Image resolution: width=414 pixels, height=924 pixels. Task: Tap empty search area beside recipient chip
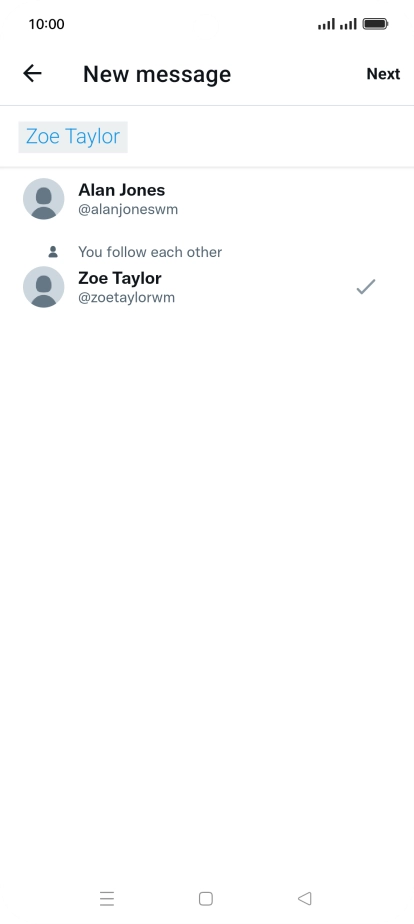pos(271,137)
